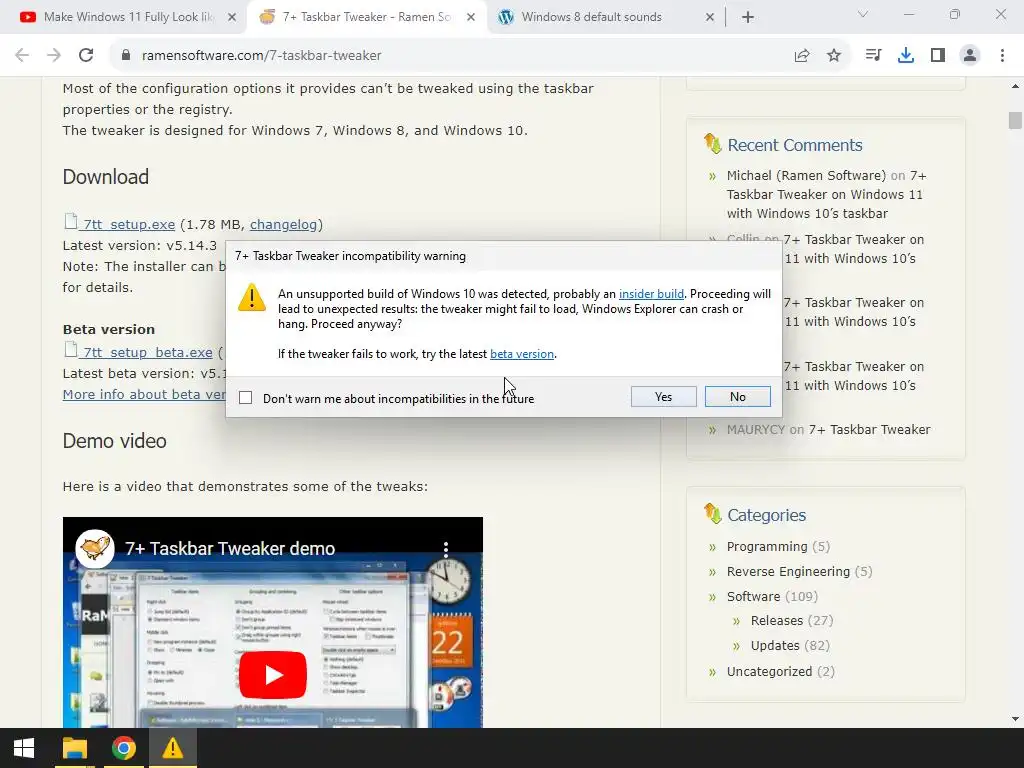Open MAURYCY's comment on 7+ Taskbar Tweaker
This screenshot has width=1024, height=768.
click(869, 429)
